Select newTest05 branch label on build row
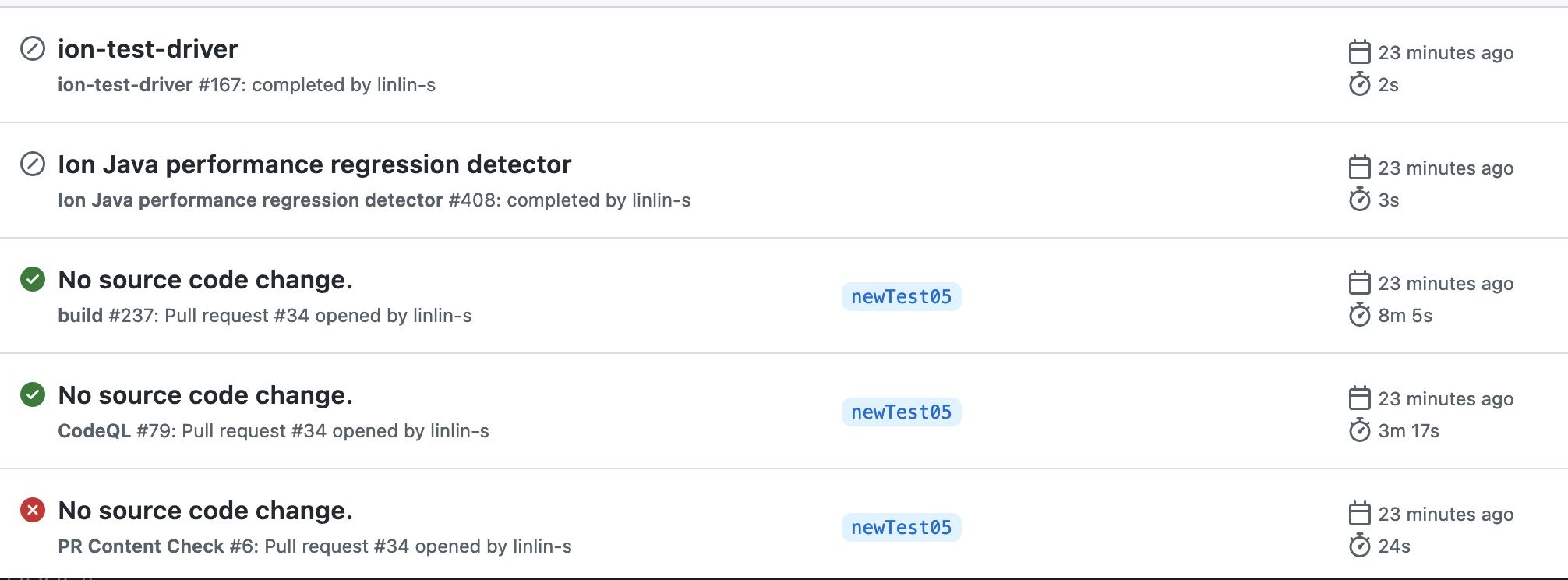The height and width of the screenshot is (580, 1568). point(901,297)
